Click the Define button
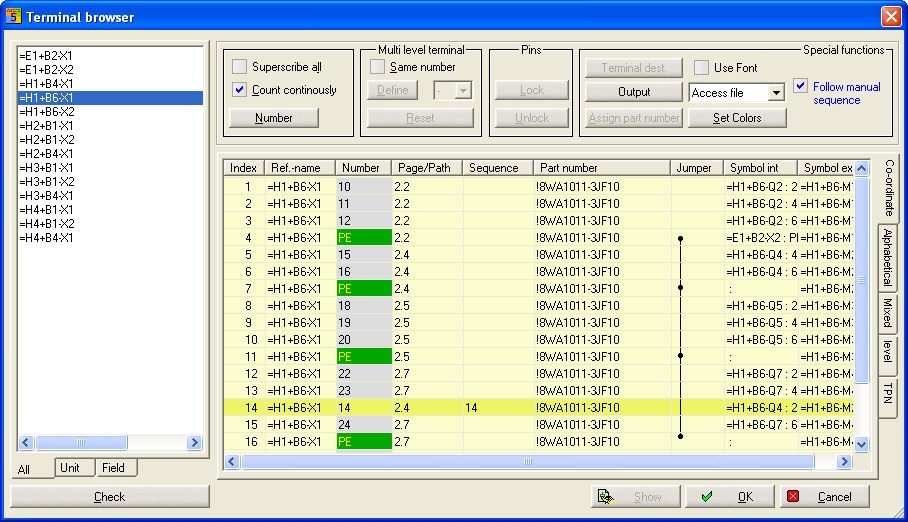908x522 pixels. 393,90
